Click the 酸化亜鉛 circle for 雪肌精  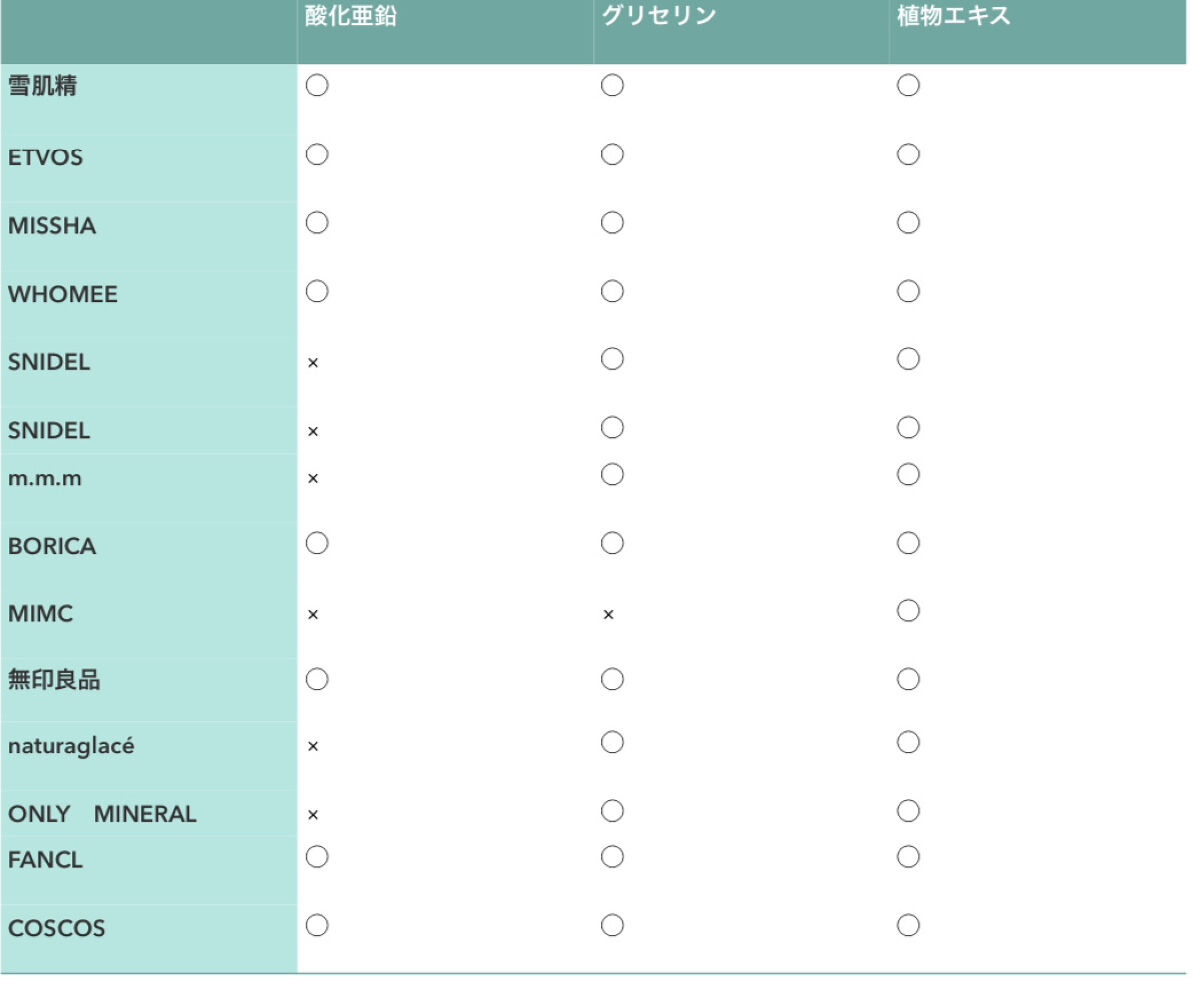317,86
